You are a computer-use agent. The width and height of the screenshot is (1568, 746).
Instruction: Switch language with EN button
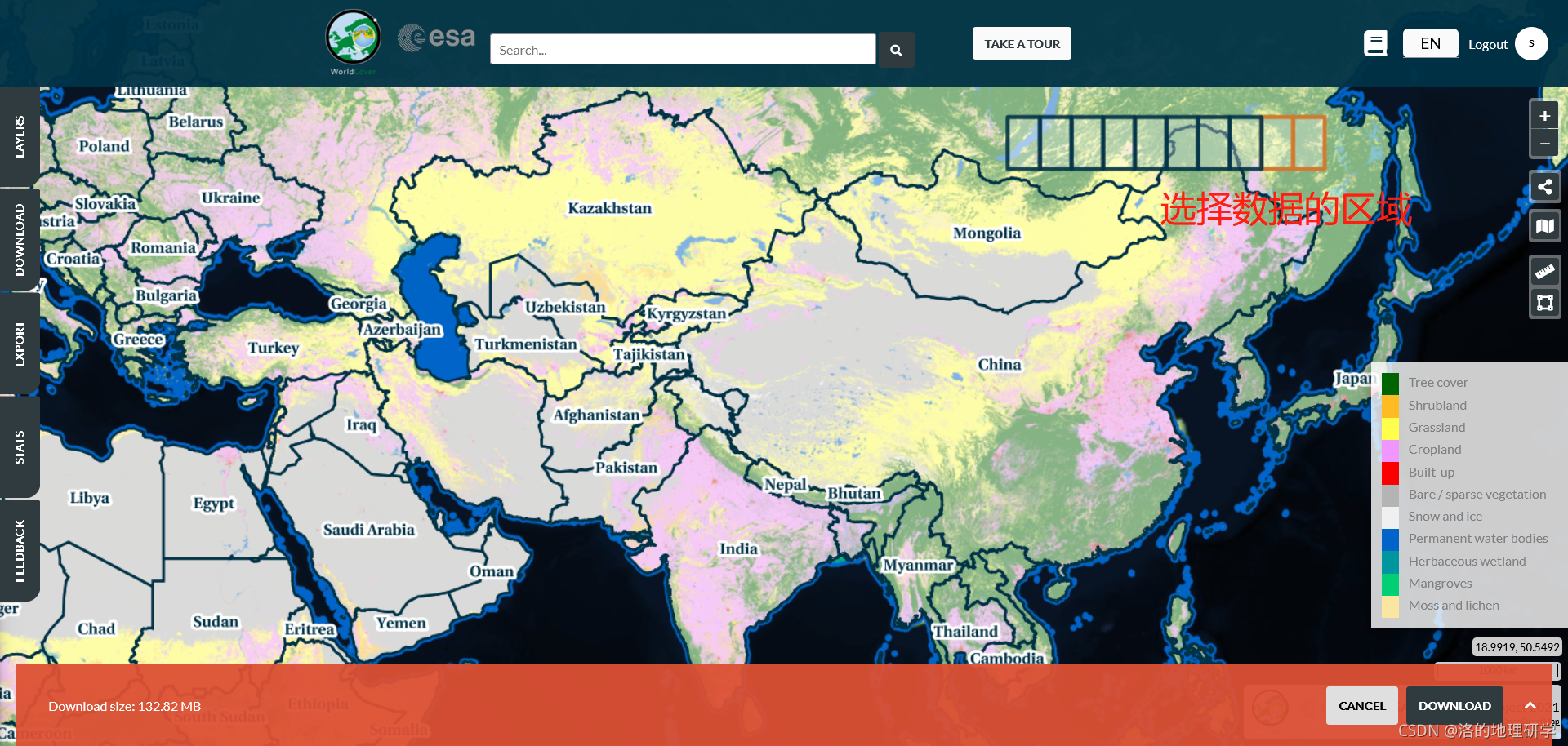(1430, 43)
